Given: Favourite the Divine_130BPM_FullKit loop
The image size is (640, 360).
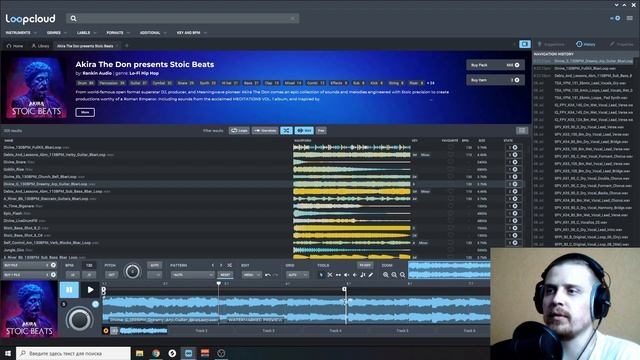Looking at the screenshot, I should [451, 148].
